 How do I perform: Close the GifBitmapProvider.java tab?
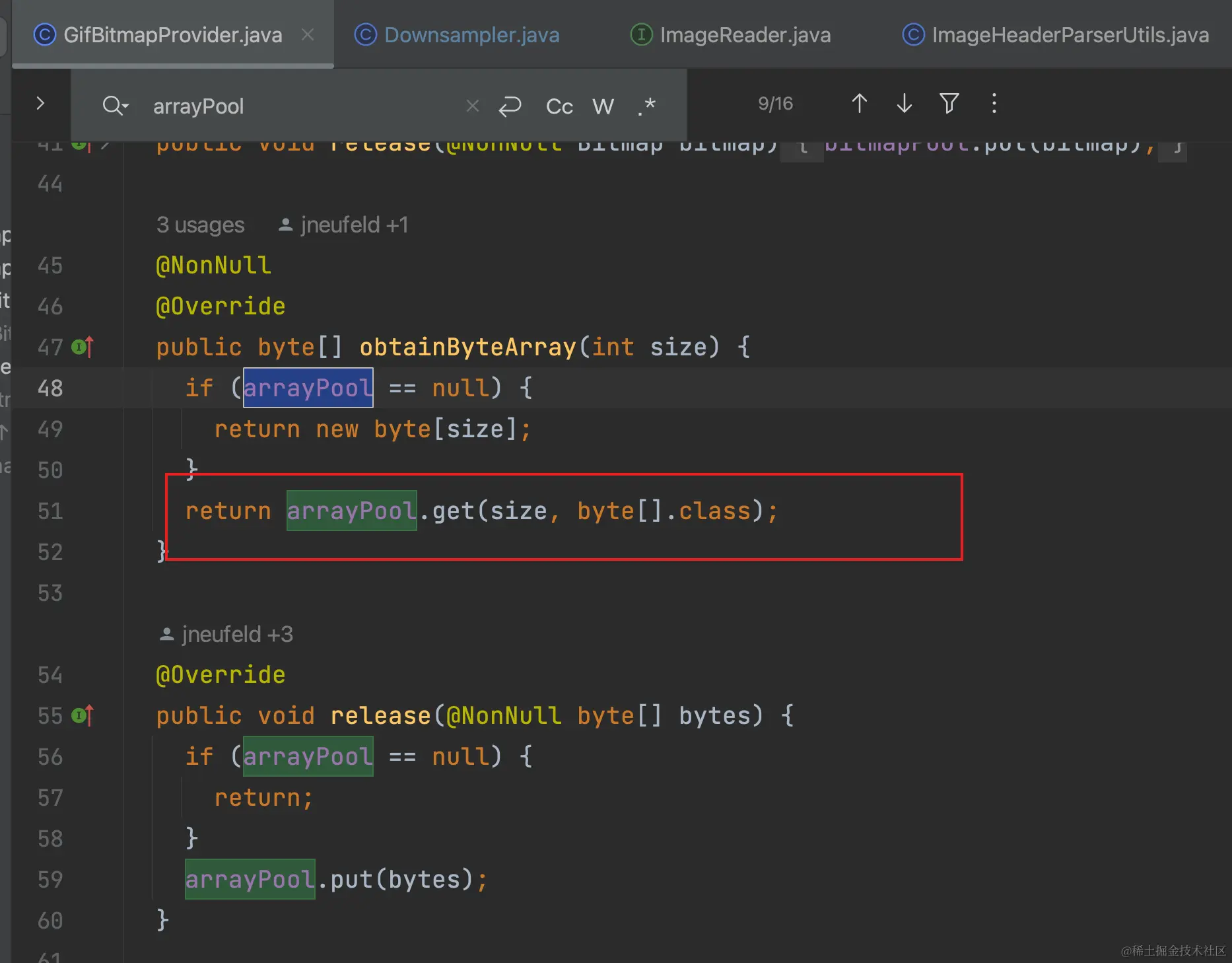(308, 34)
